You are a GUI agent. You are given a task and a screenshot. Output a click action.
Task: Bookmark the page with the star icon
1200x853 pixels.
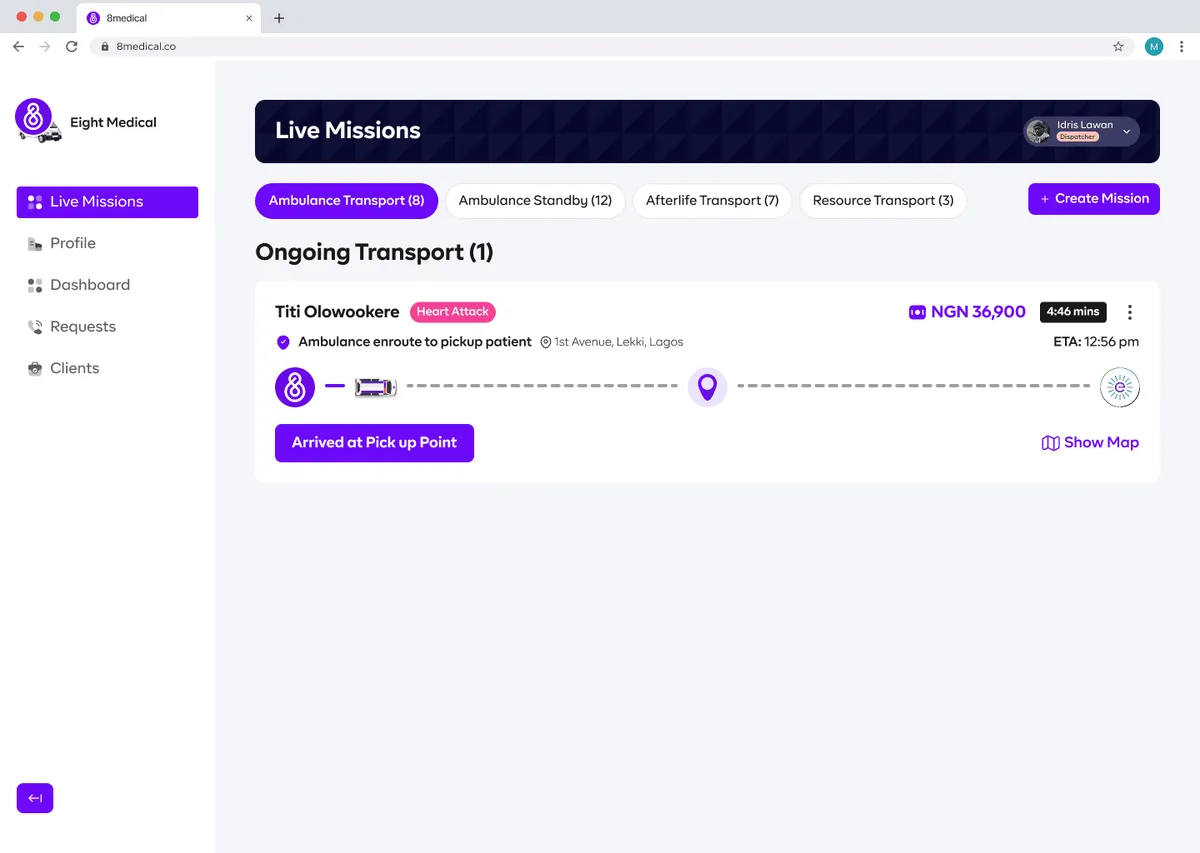[1118, 47]
